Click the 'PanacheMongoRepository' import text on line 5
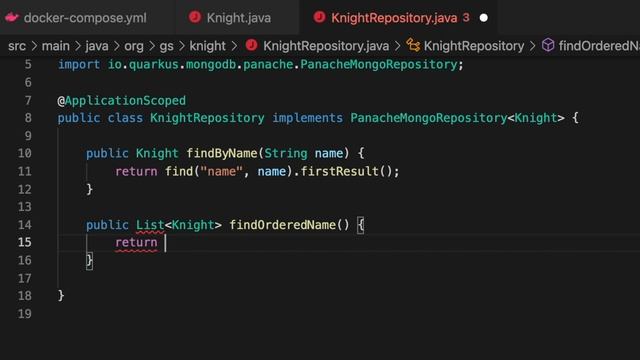The image size is (640, 360). (x=379, y=64)
